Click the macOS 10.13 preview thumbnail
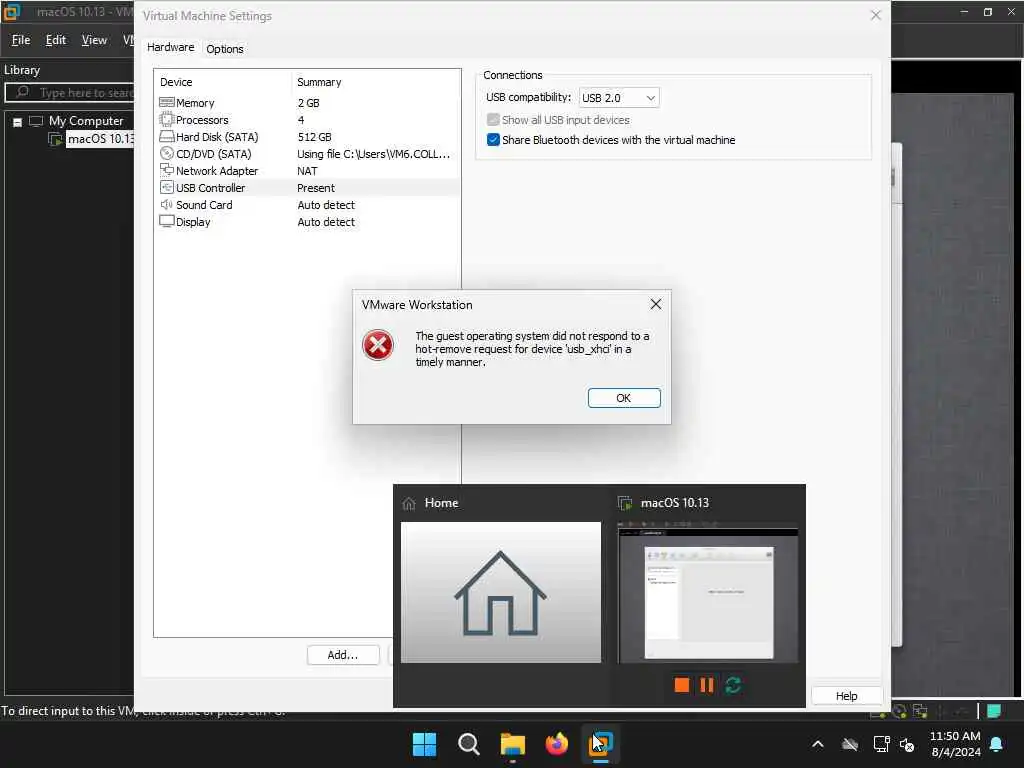The height and width of the screenshot is (768, 1024). pyautogui.click(x=708, y=592)
